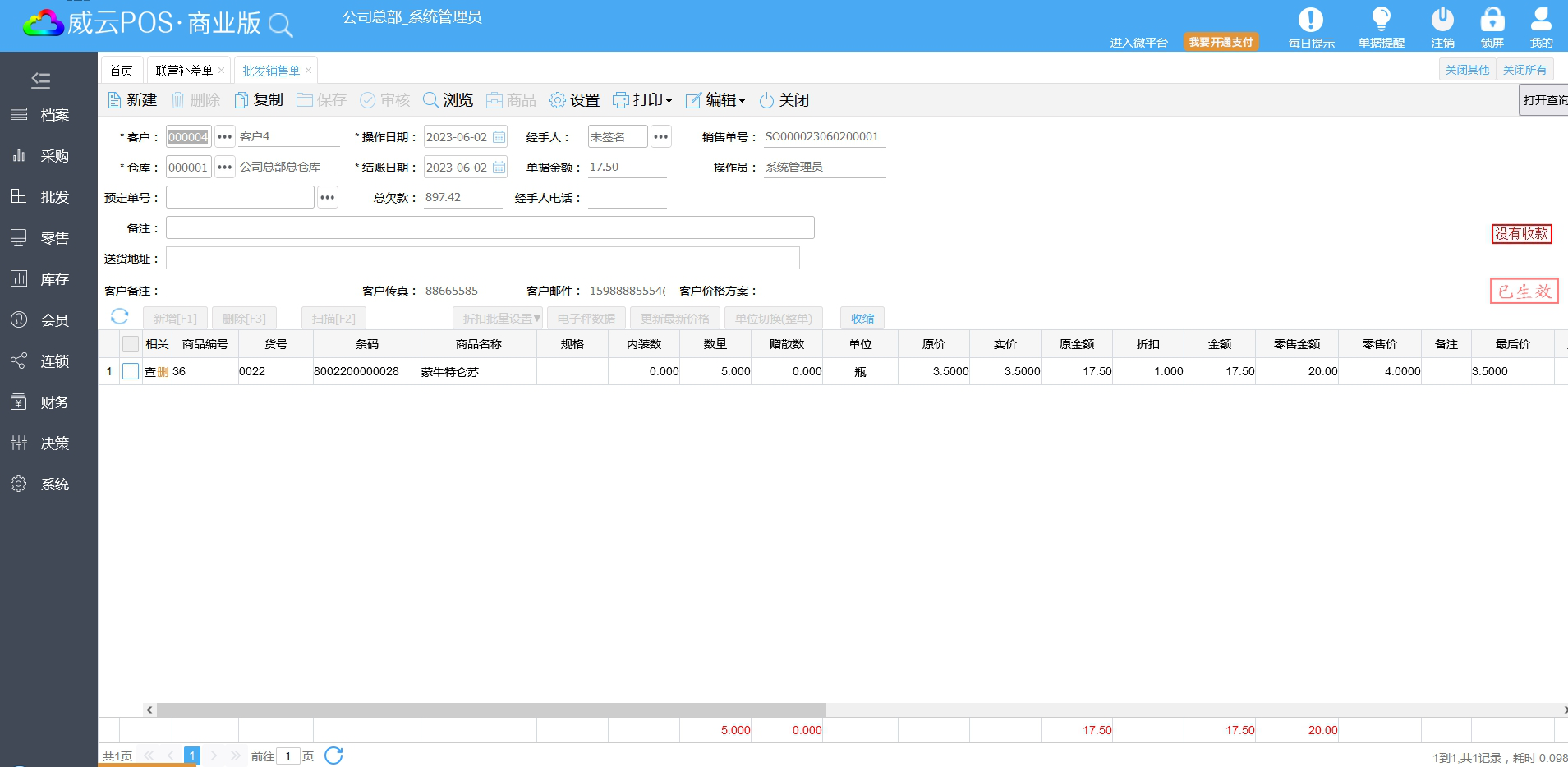Screen dimensions: 1568x767
Task: Click the 新建 (new document) toolbar icon
Action: tap(115, 100)
